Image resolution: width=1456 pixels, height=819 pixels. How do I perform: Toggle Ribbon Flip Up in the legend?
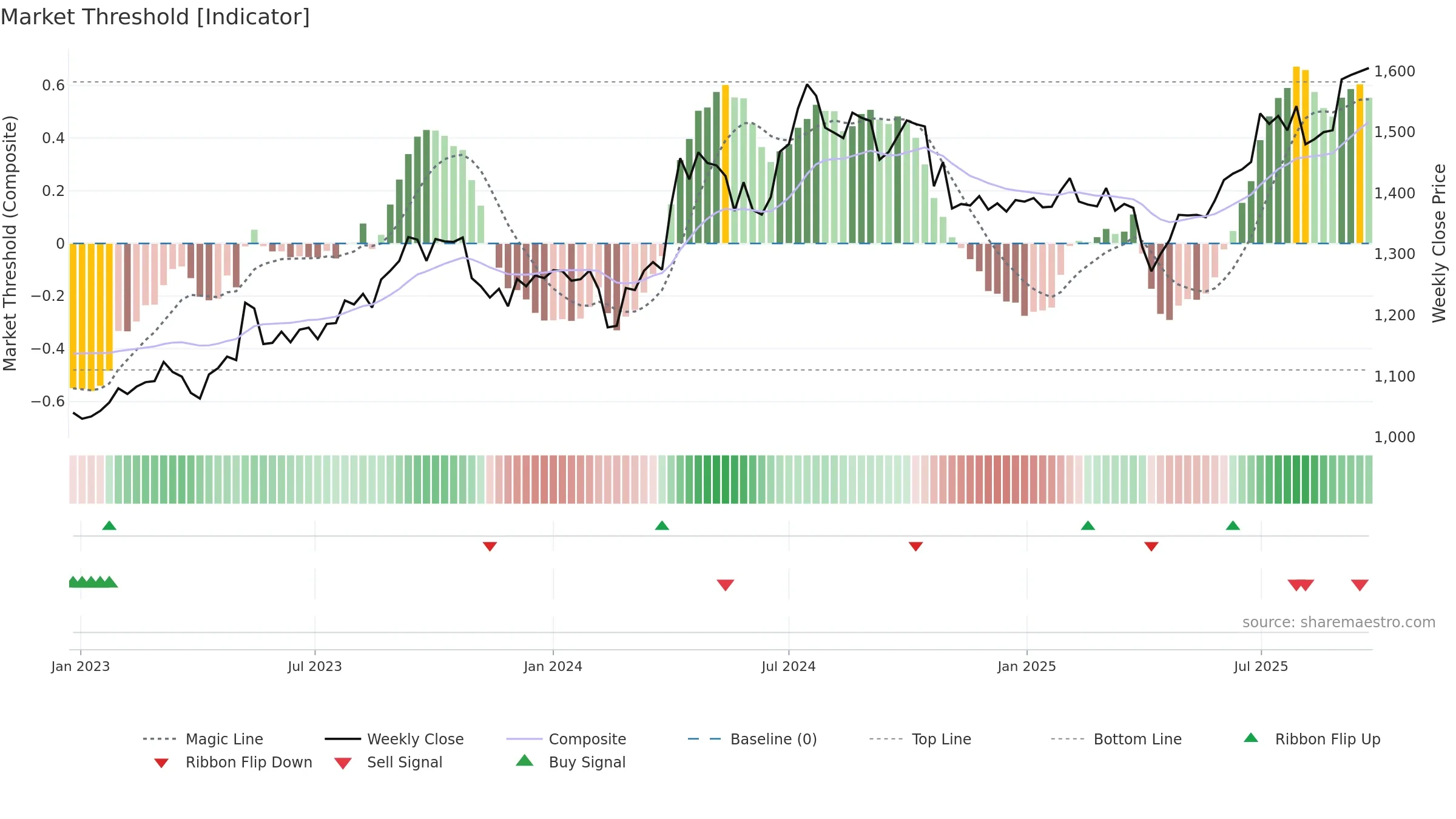click(x=1312, y=739)
